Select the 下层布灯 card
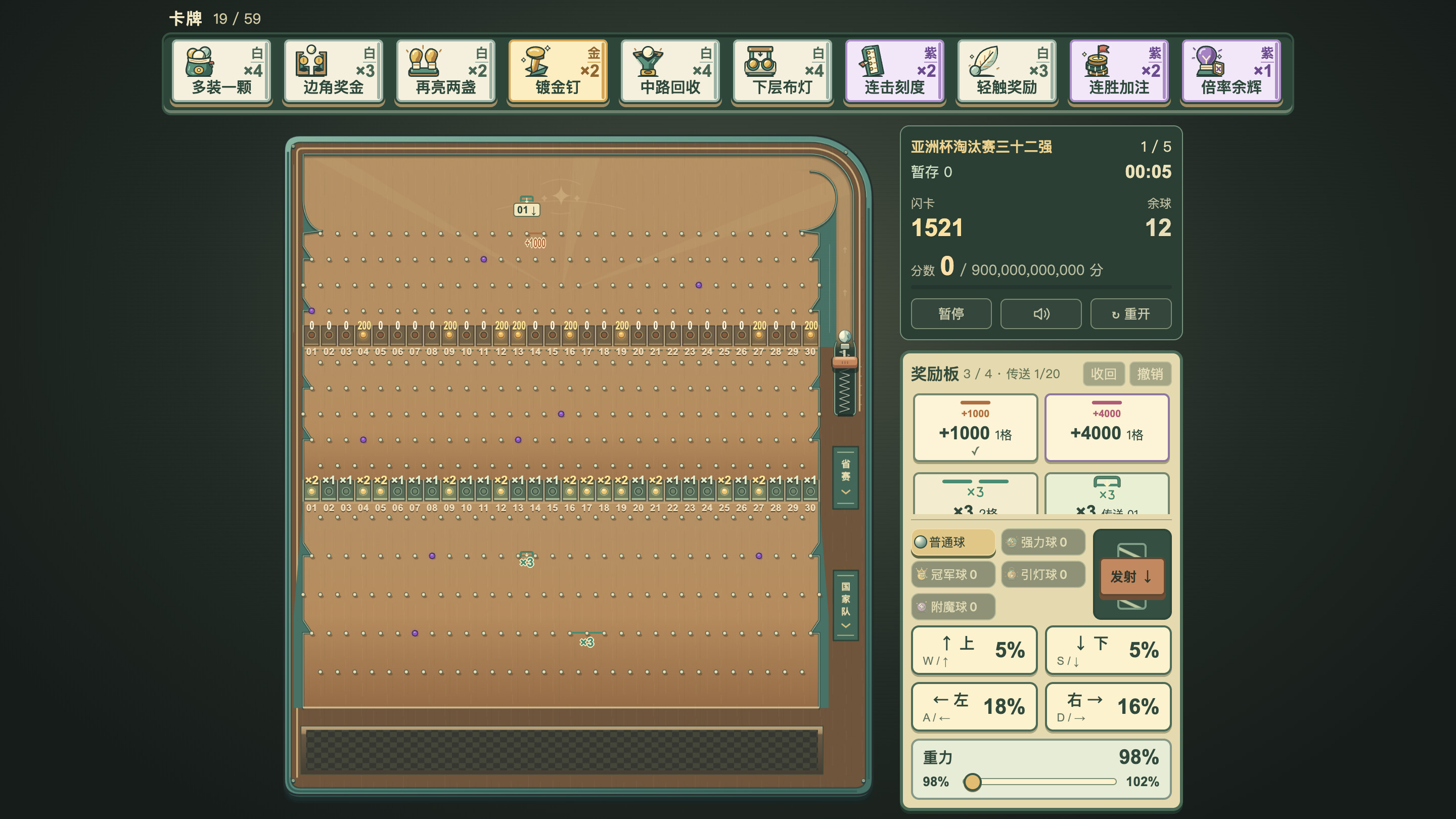The height and width of the screenshot is (819, 1456). 782,71
